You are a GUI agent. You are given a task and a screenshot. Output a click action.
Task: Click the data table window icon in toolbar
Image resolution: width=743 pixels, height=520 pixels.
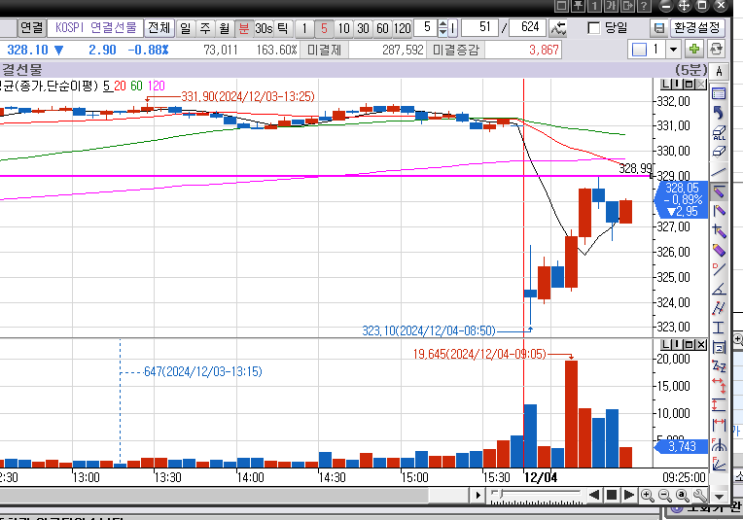[719, 93]
